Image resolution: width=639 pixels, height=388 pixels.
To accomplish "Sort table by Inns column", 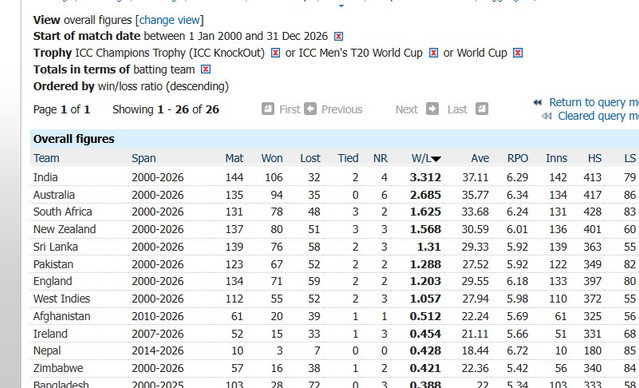I will pyautogui.click(x=556, y=158).
